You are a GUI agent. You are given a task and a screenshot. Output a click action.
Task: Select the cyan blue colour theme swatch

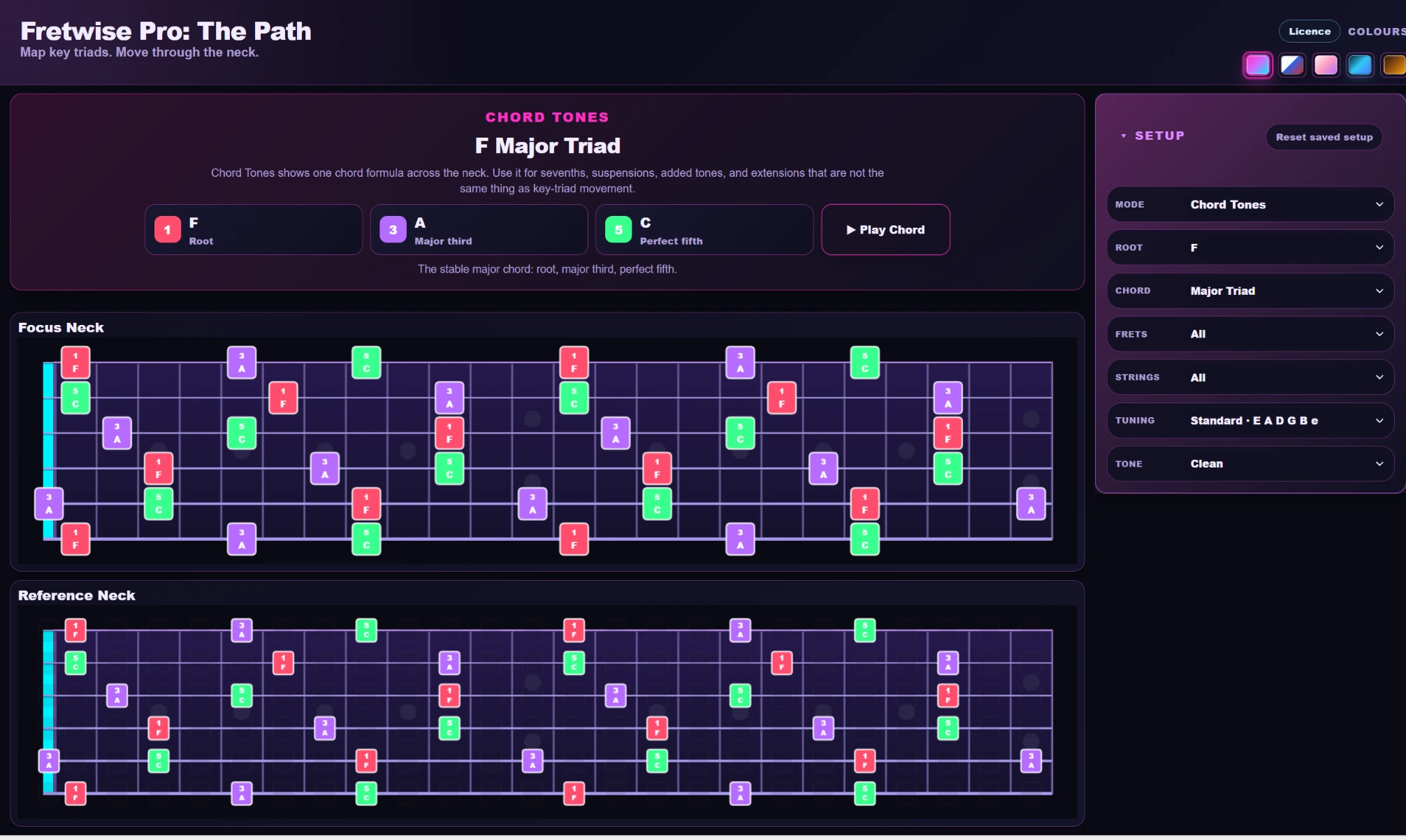pyautogui.click(x=1360, y=65)
